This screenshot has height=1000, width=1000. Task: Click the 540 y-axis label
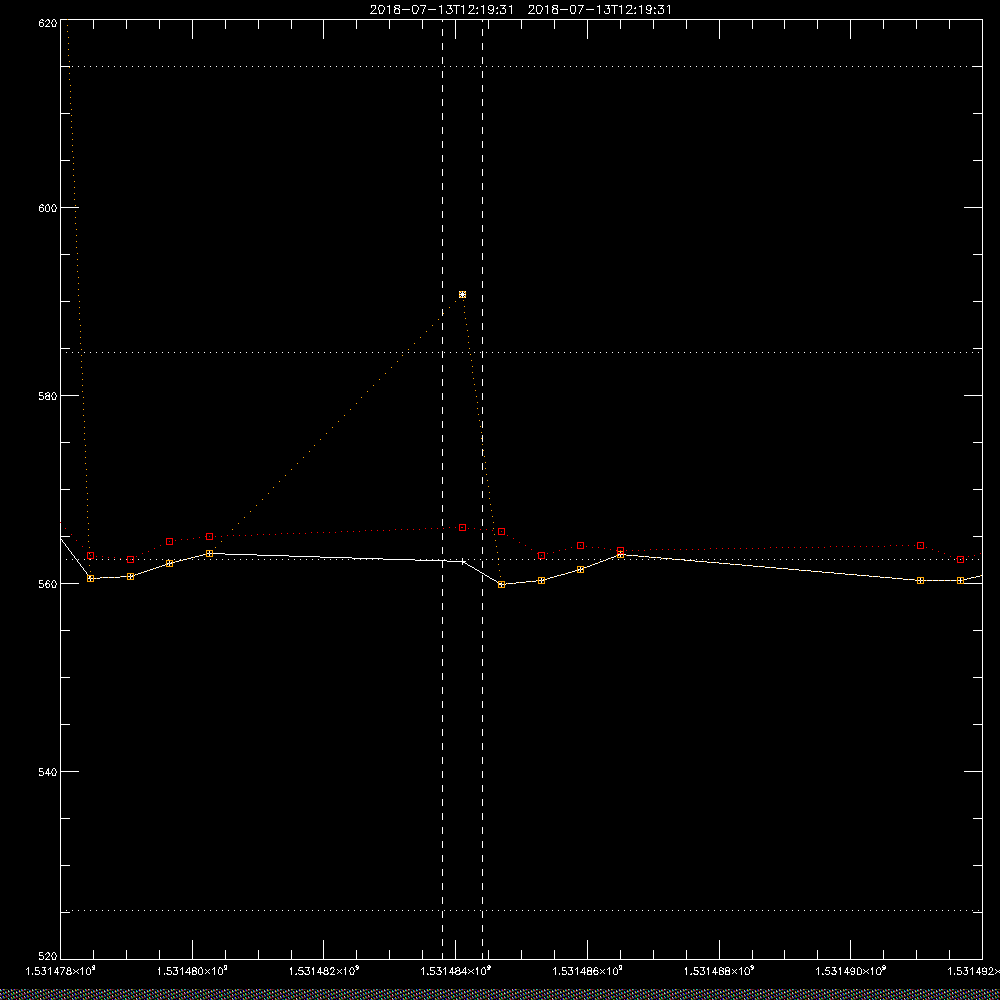49,772
